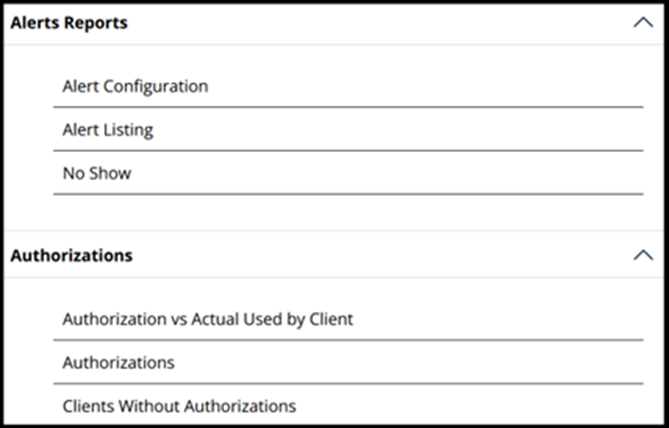The height and width of the screenshot is (428, 669).
Task: Toggle the Alerts Reports panel header bar
Action: [334, 23]
